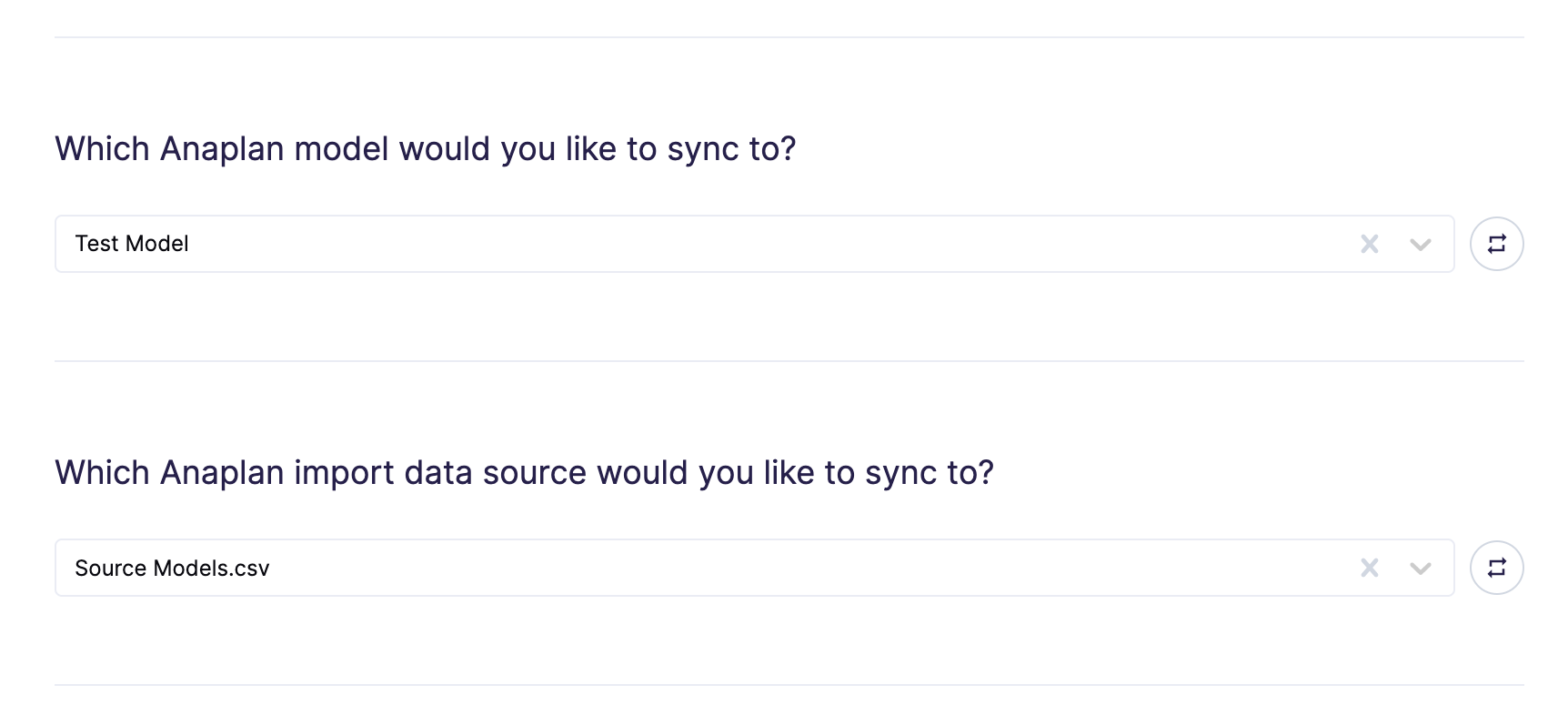
Task: Click the Test Model selector field
Action: [754, 244]
